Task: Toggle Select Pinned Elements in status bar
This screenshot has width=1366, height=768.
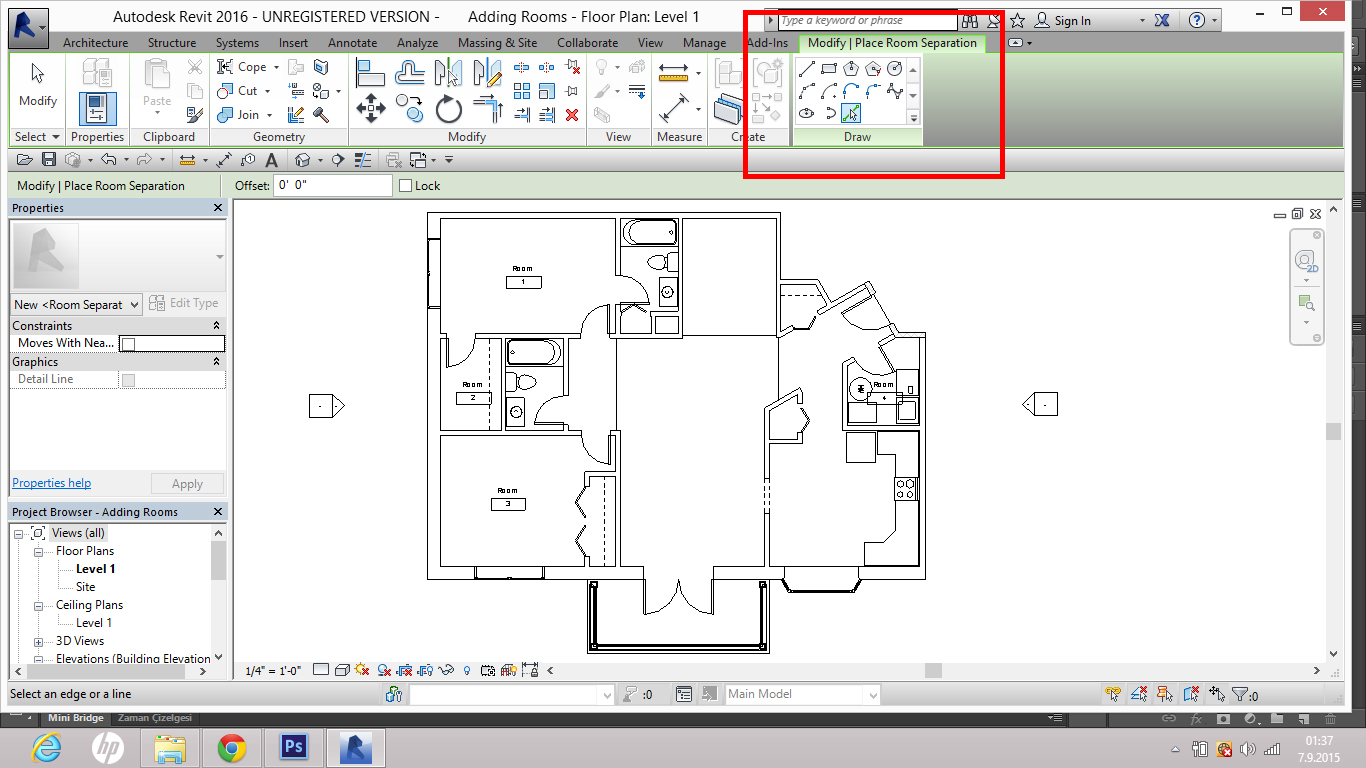Action: pyautogui.click(x=1166, y=694)
